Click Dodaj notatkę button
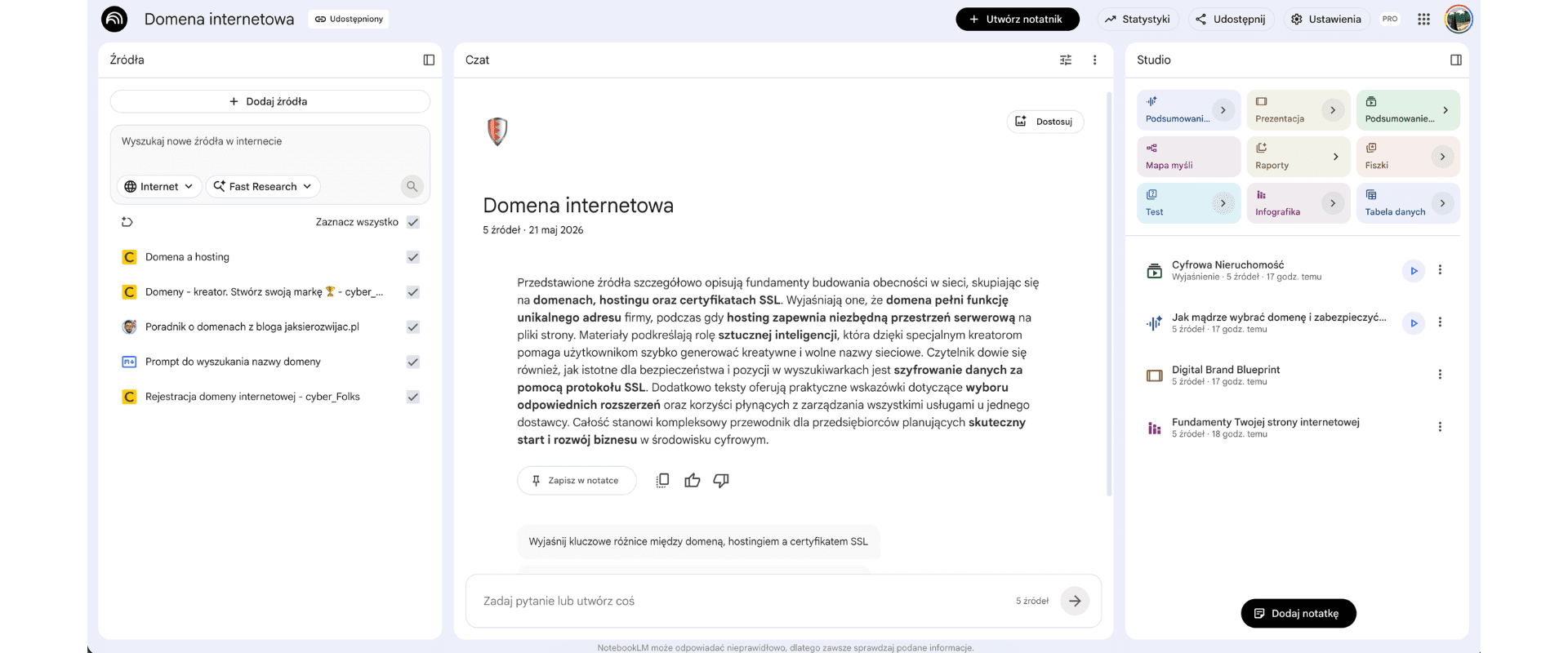Screen dimensions: 1568x653 (x=1298, y=613)
